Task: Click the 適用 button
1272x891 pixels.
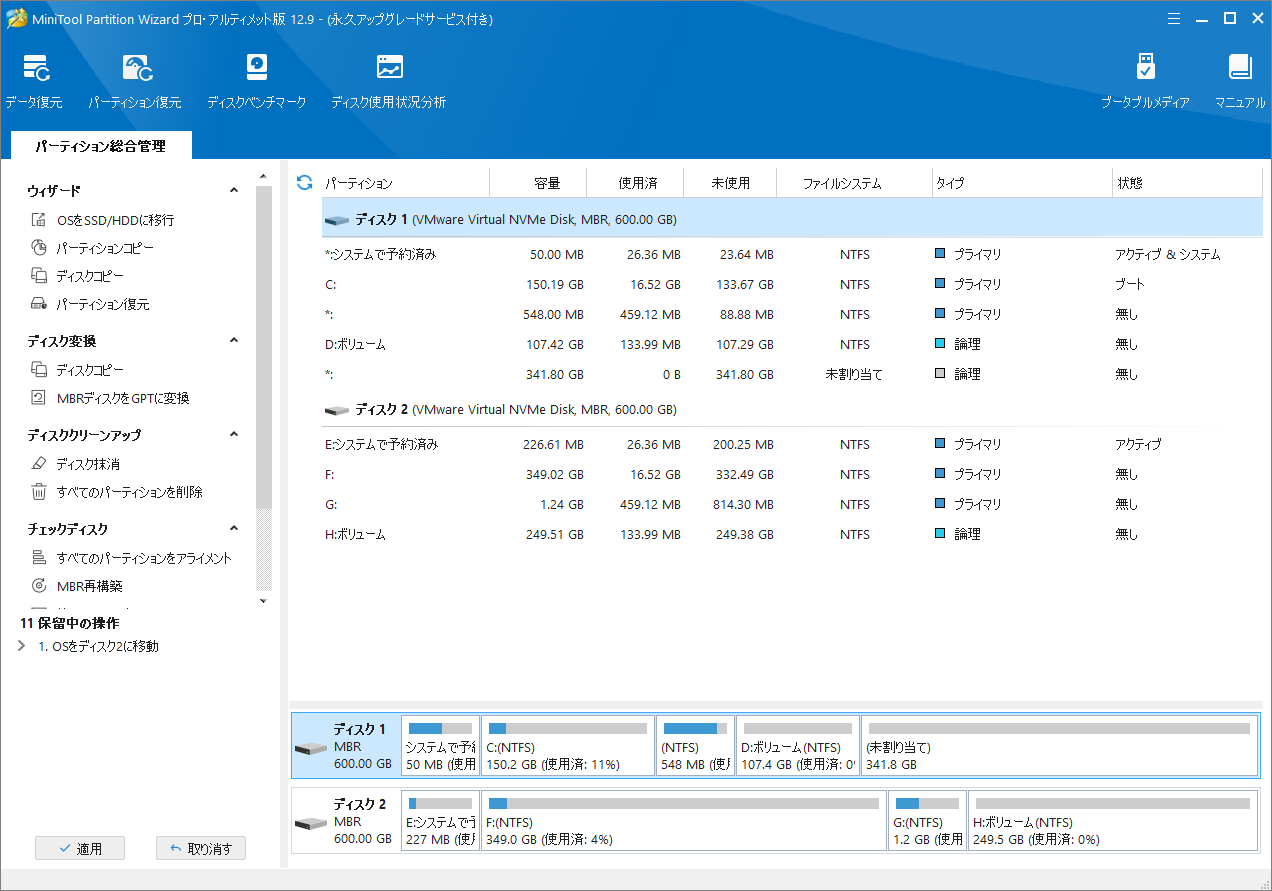Action: tap(80, 849)
